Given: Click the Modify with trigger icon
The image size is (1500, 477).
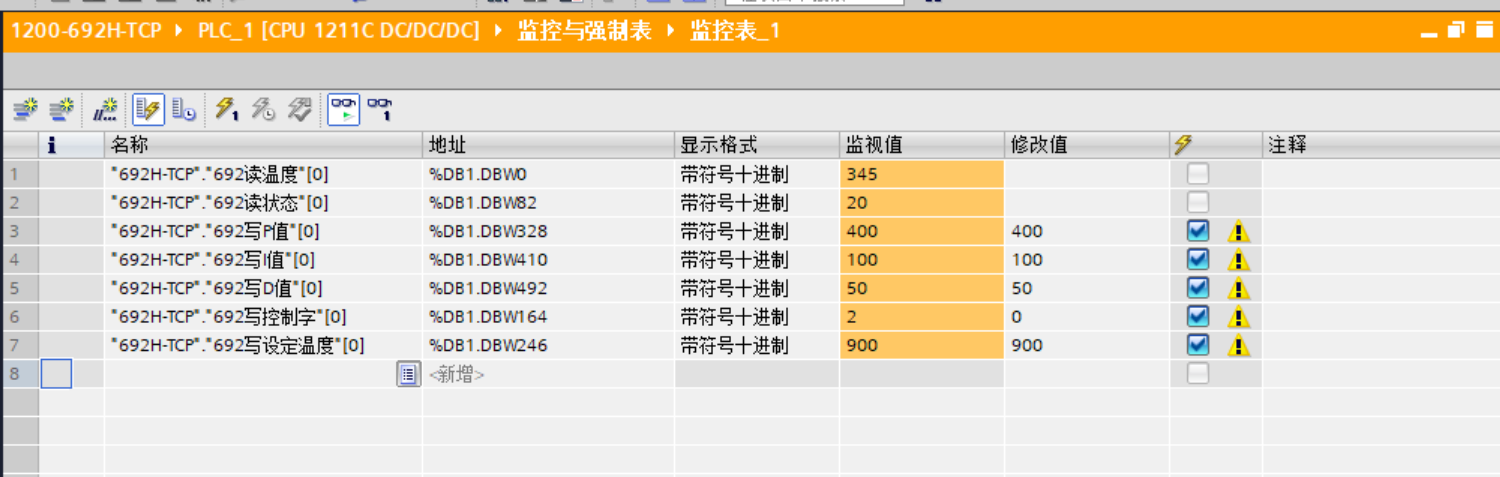Looking at the screenshot, I should pos(262,108).
